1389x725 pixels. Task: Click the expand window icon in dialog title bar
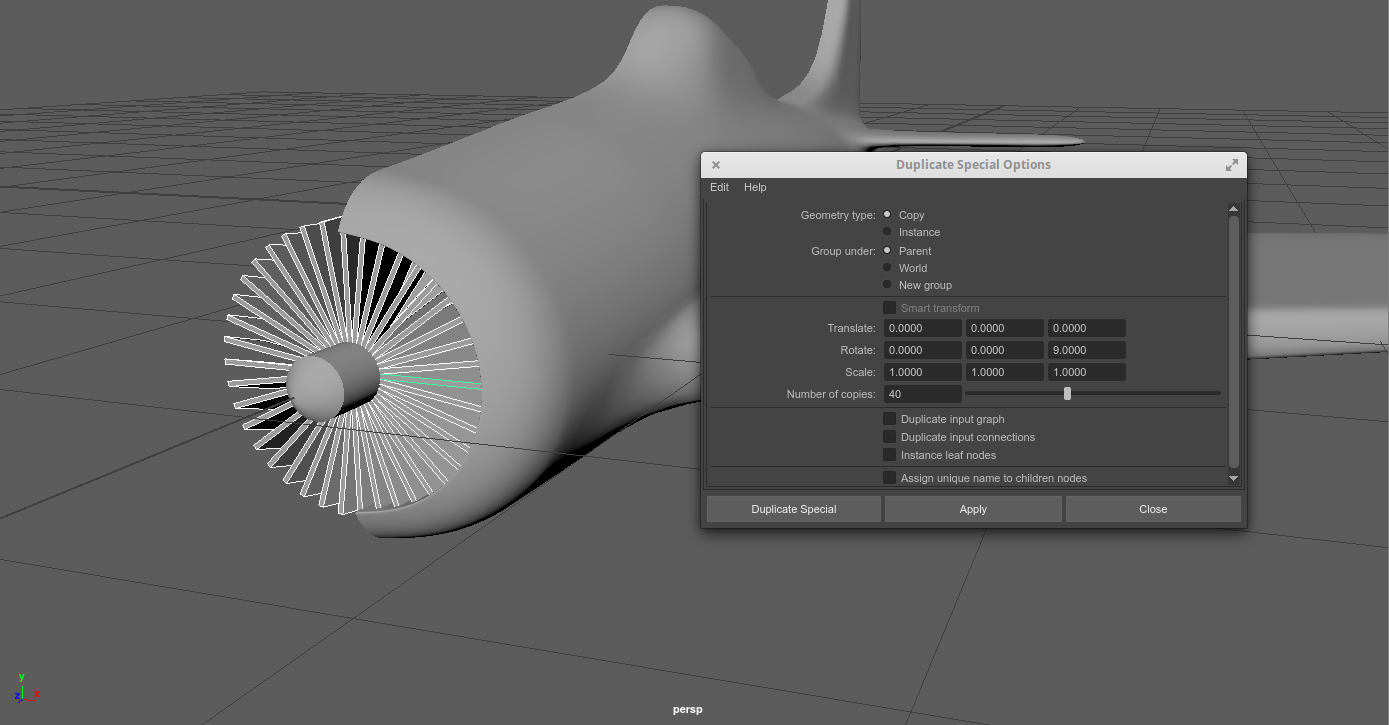click(1232, 165)
